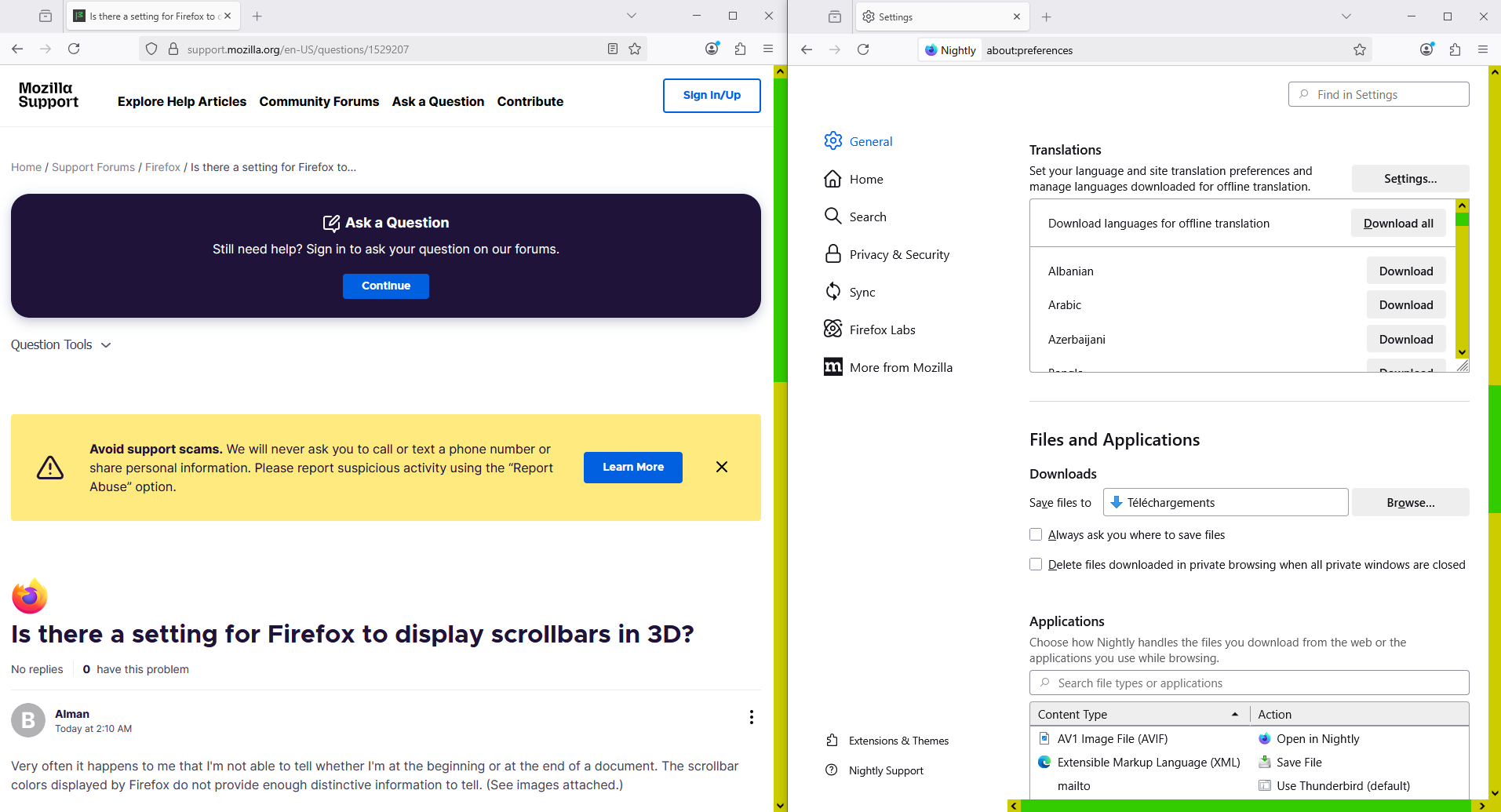Click Learn More on scam warning
Image resolution: width=1501 pixels, height=812 pixels.
coord(633,467)
